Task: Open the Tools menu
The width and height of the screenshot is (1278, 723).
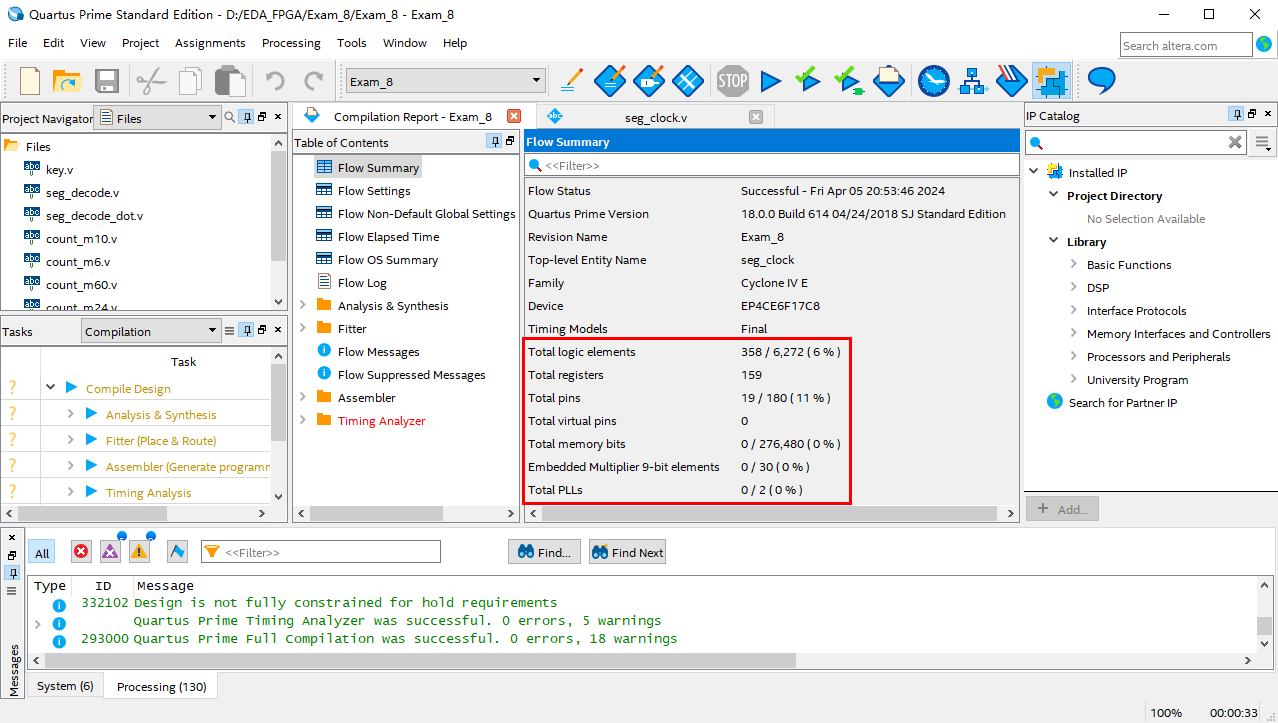Action: pos(352,43)
